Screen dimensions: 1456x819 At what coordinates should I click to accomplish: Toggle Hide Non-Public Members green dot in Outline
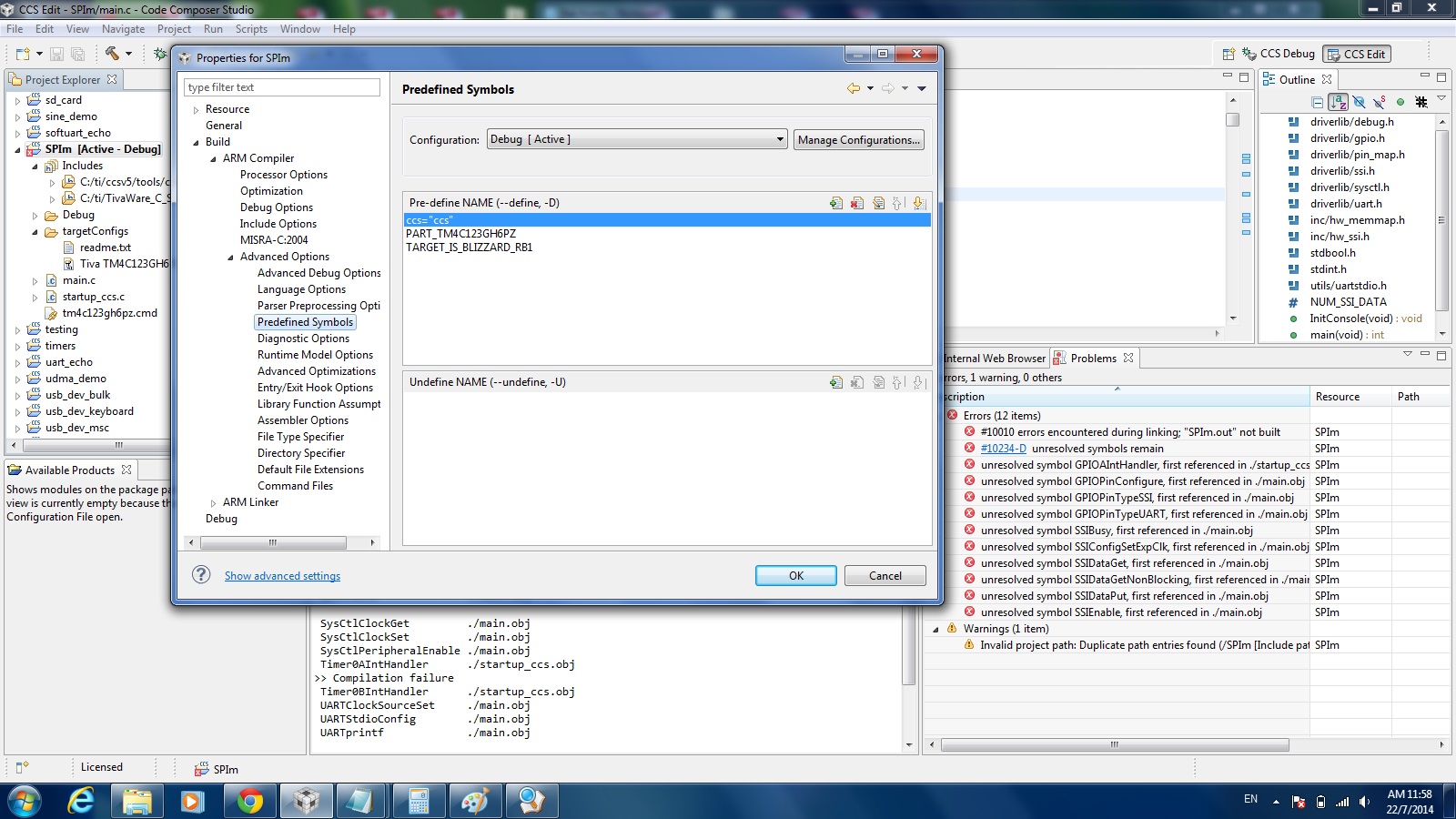[1400, 102]
